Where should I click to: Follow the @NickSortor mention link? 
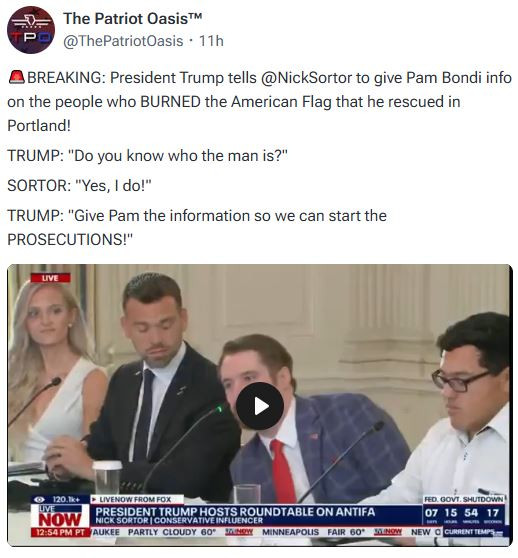point(306,78)
